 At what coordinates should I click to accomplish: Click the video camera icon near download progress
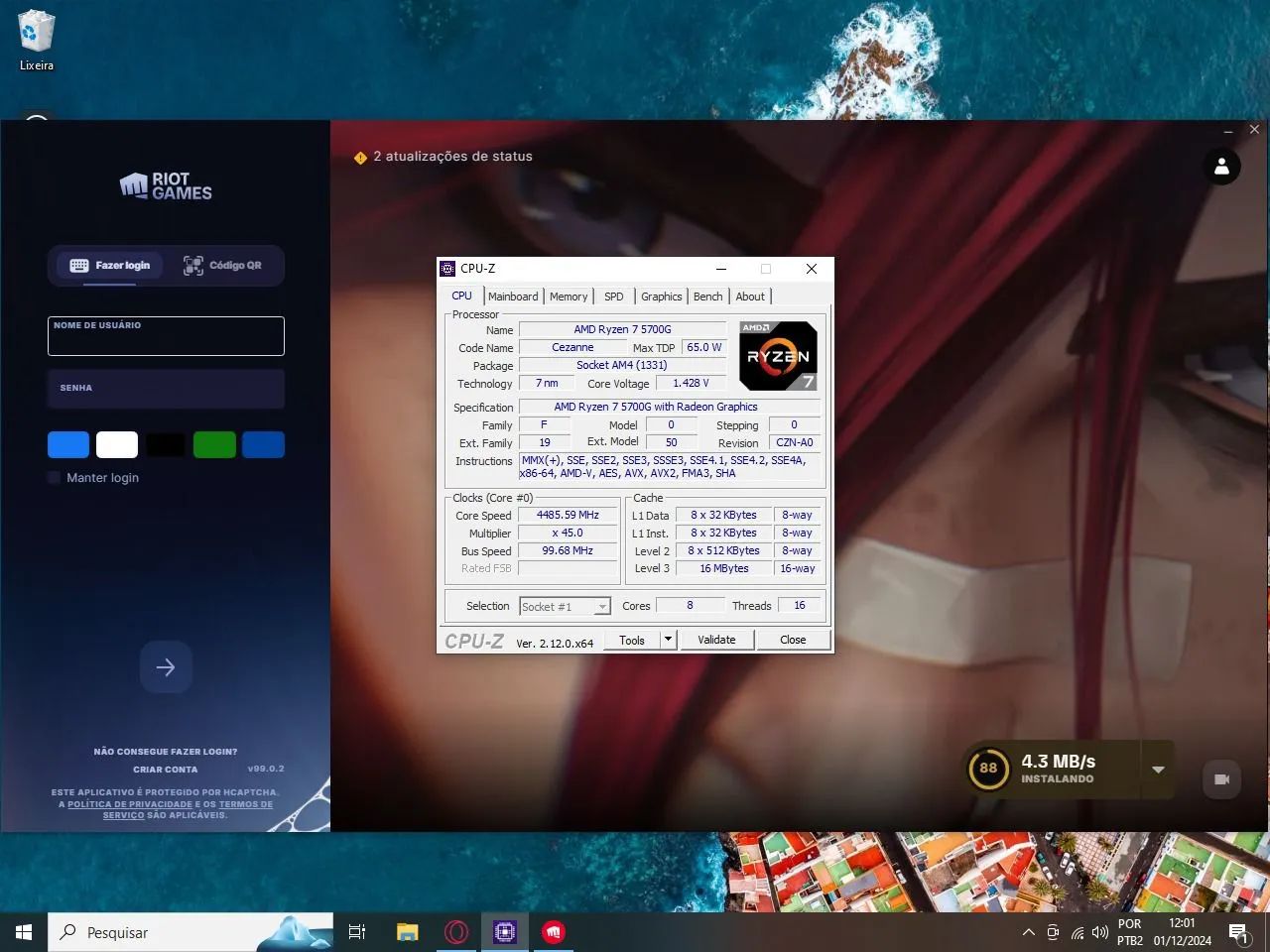point(1221,779)
